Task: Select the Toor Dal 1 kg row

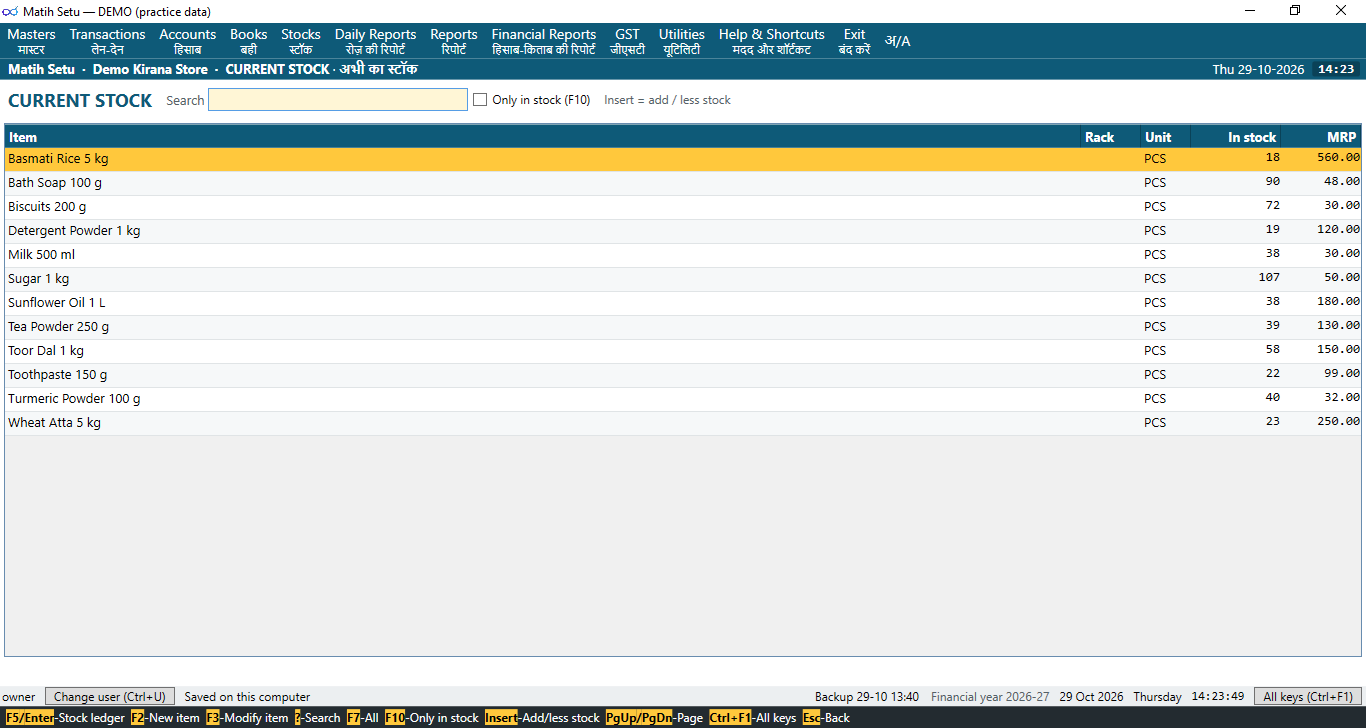Action: (683, 351)
